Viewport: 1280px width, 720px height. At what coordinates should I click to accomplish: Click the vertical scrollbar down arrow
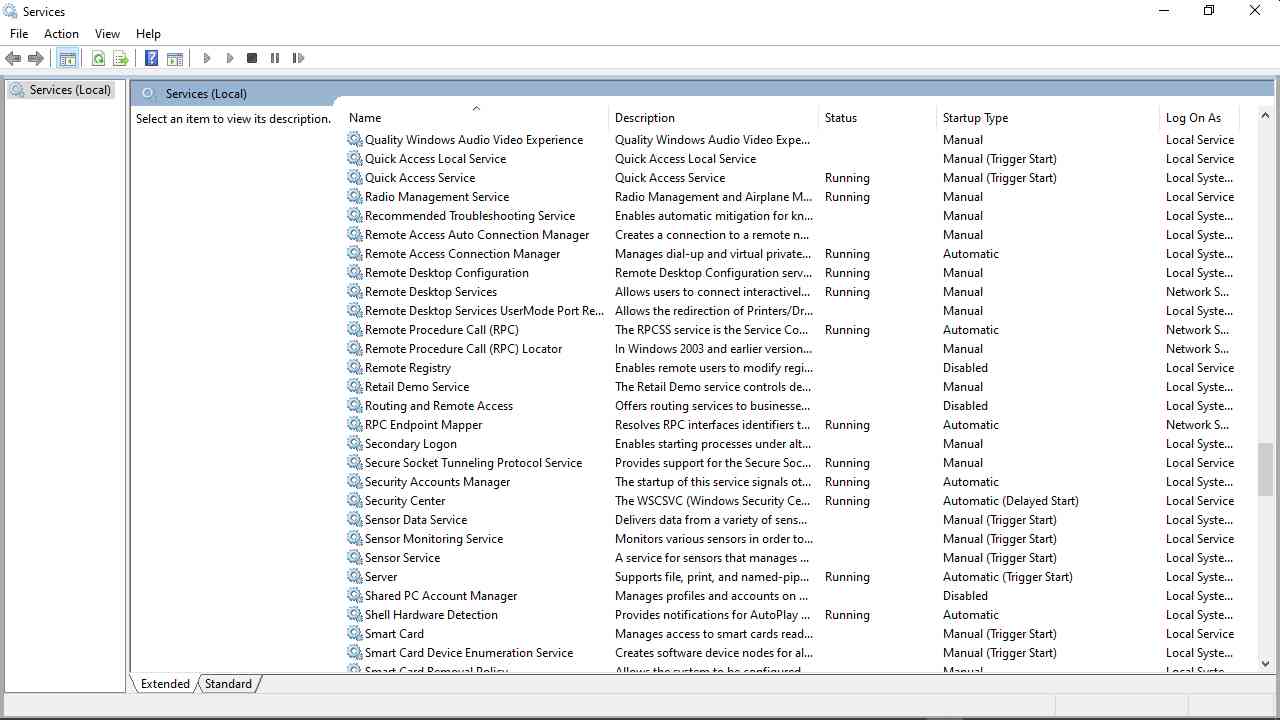pos(1265,663)
